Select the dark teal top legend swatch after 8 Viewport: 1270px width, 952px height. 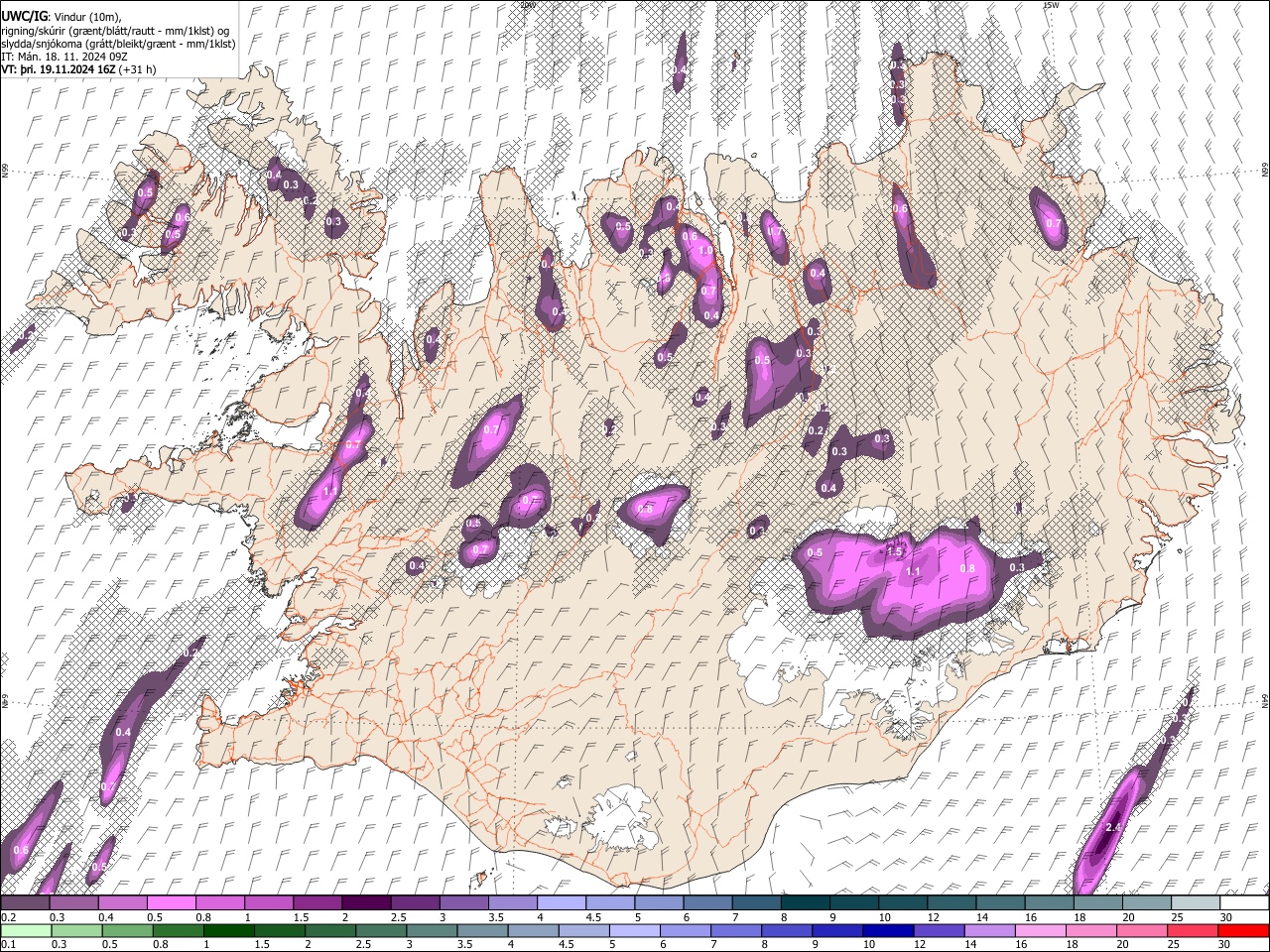807,903
